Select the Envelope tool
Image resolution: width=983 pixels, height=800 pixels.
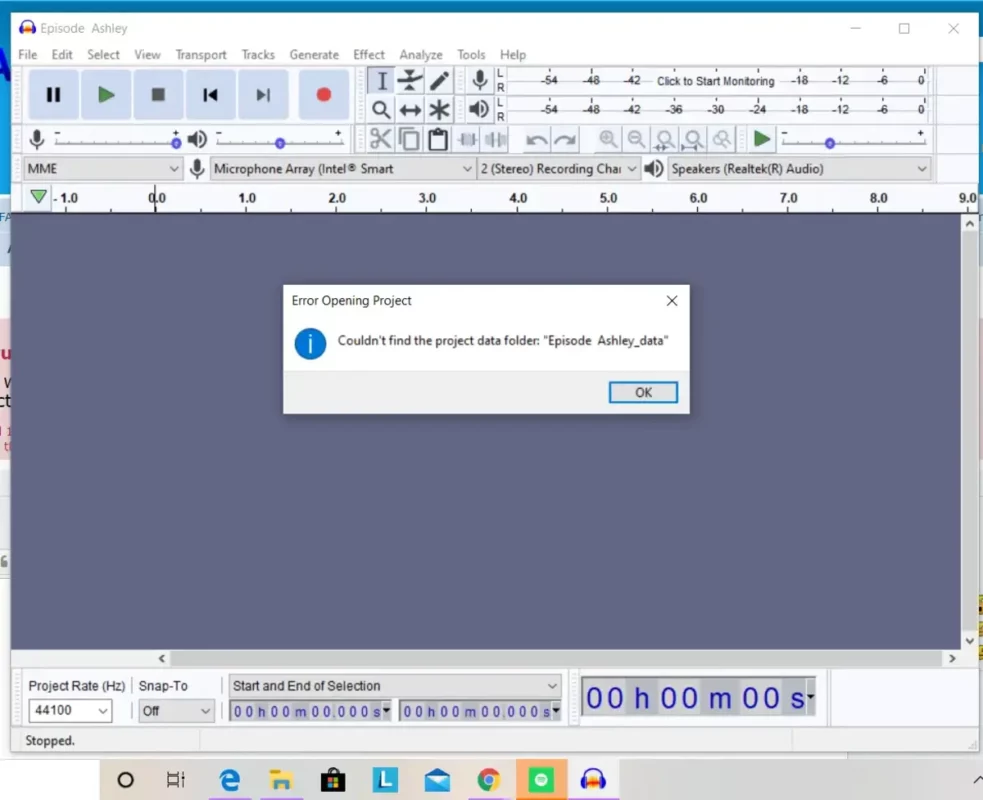pyautogui.click(x=410, y=81)
